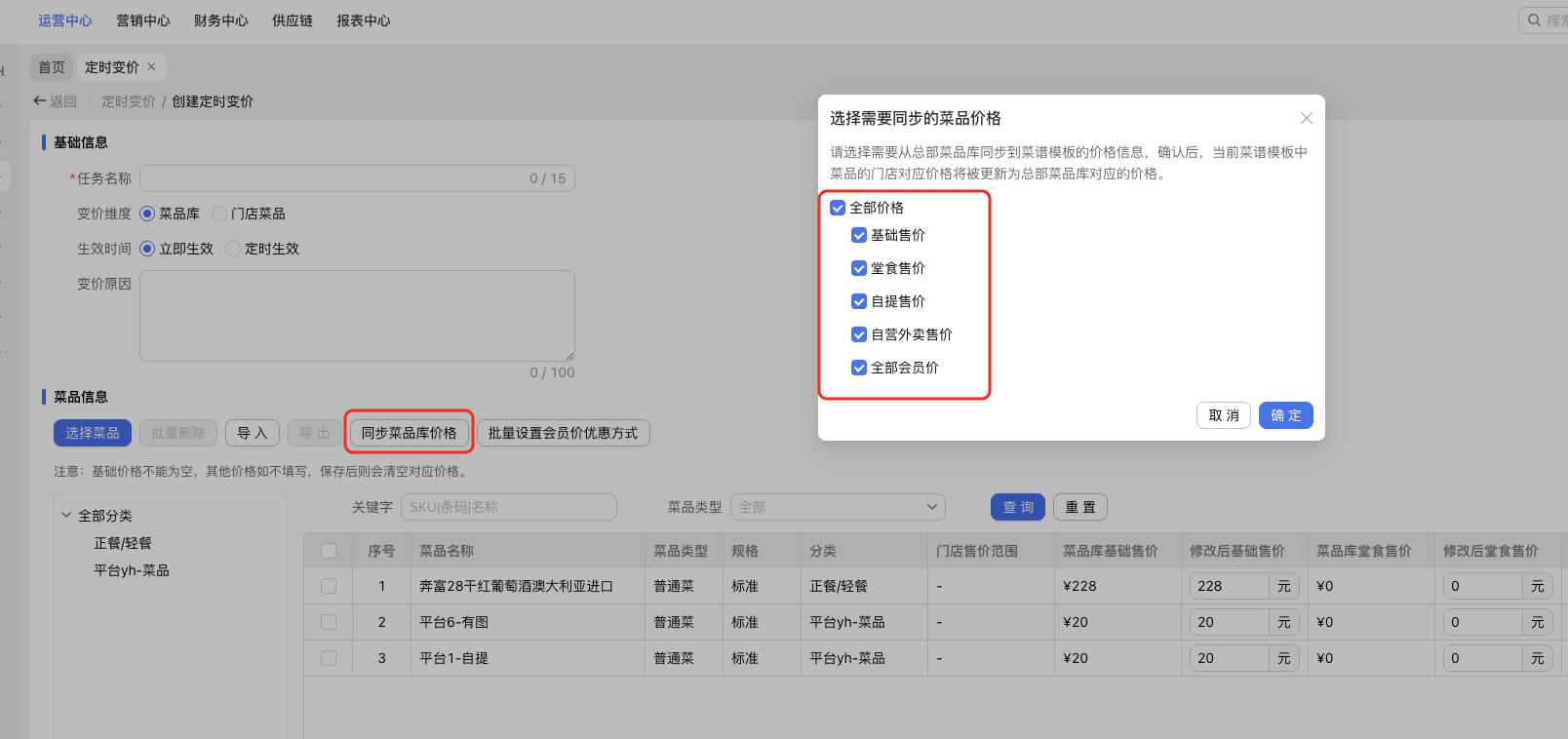Choose the 定时生效 radio option
This screenshot has width=1568, height=739.
[x=233, y=249]
